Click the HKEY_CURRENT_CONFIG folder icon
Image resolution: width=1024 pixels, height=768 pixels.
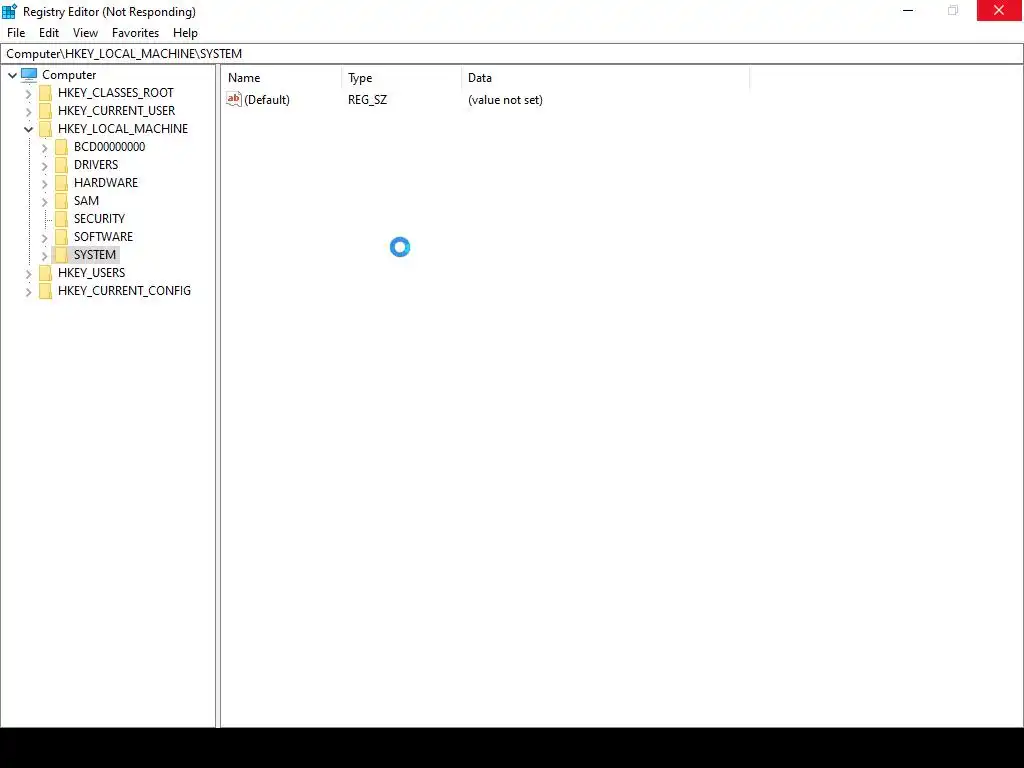pos(45,291)
